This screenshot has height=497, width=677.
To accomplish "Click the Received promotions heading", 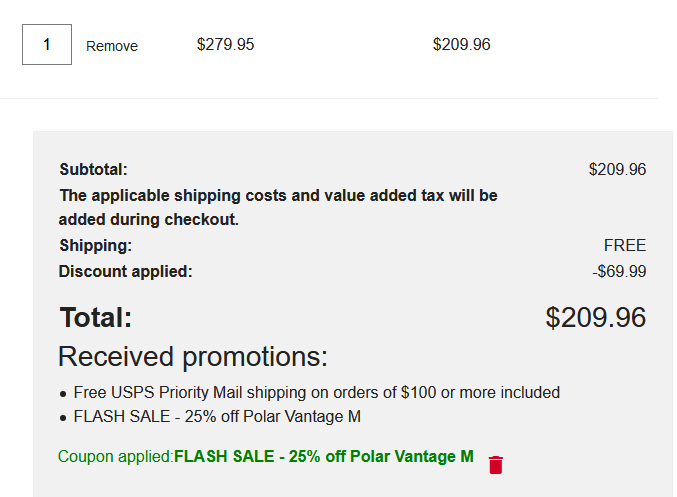I will point(193,357).
